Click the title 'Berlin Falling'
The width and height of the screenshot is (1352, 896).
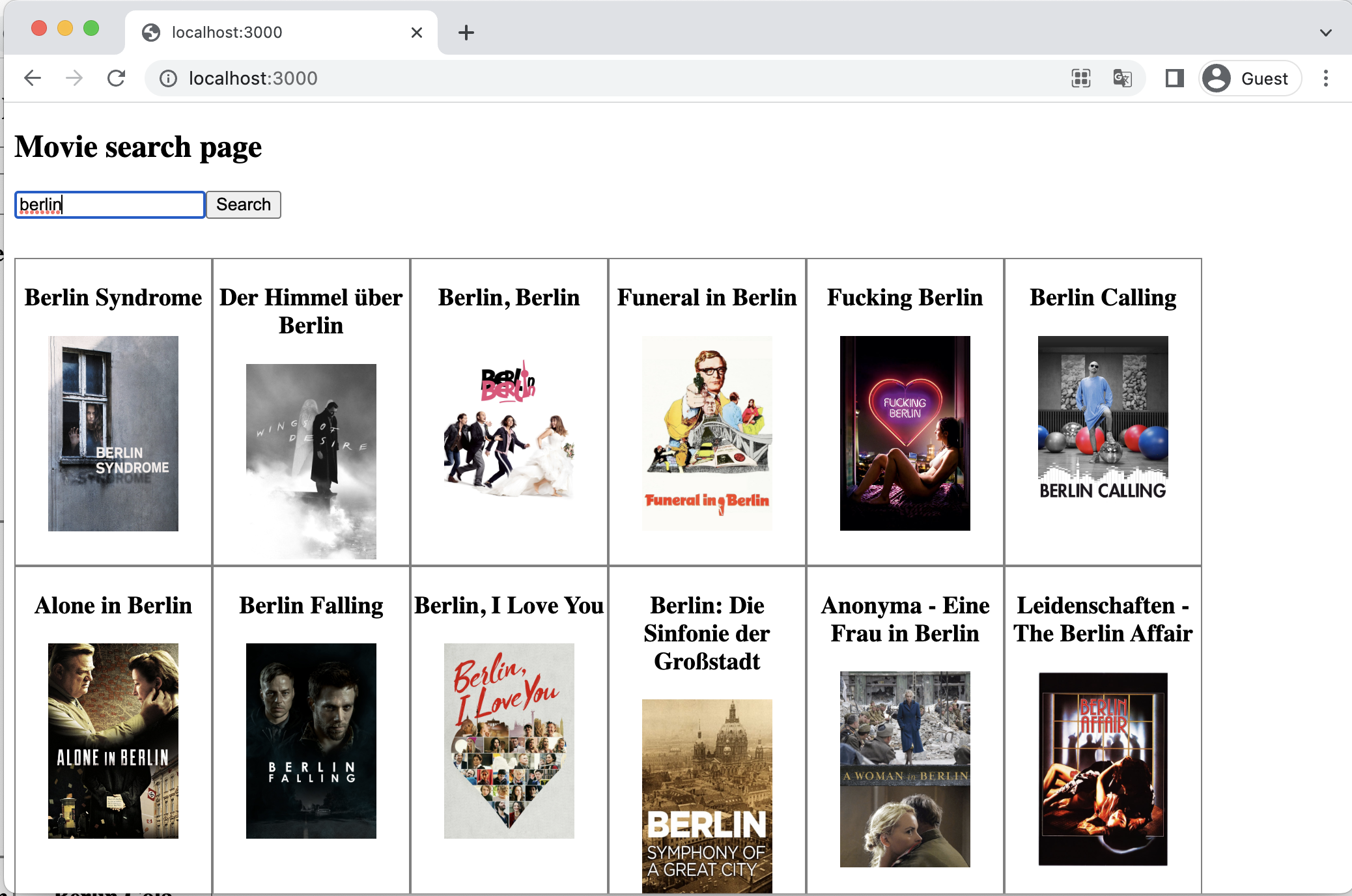[311, 606]
